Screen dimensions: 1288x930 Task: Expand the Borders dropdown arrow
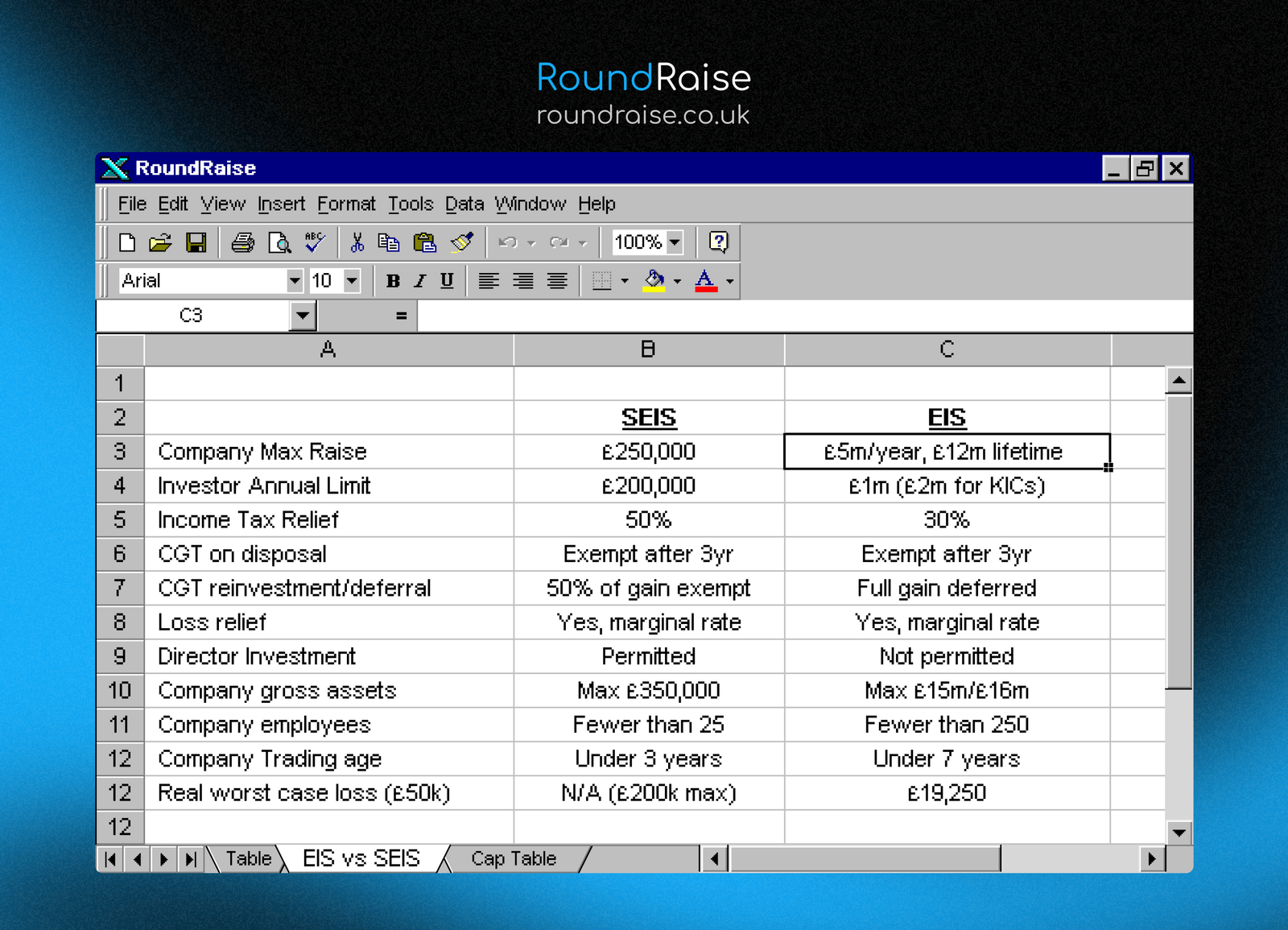click(625, 281)
